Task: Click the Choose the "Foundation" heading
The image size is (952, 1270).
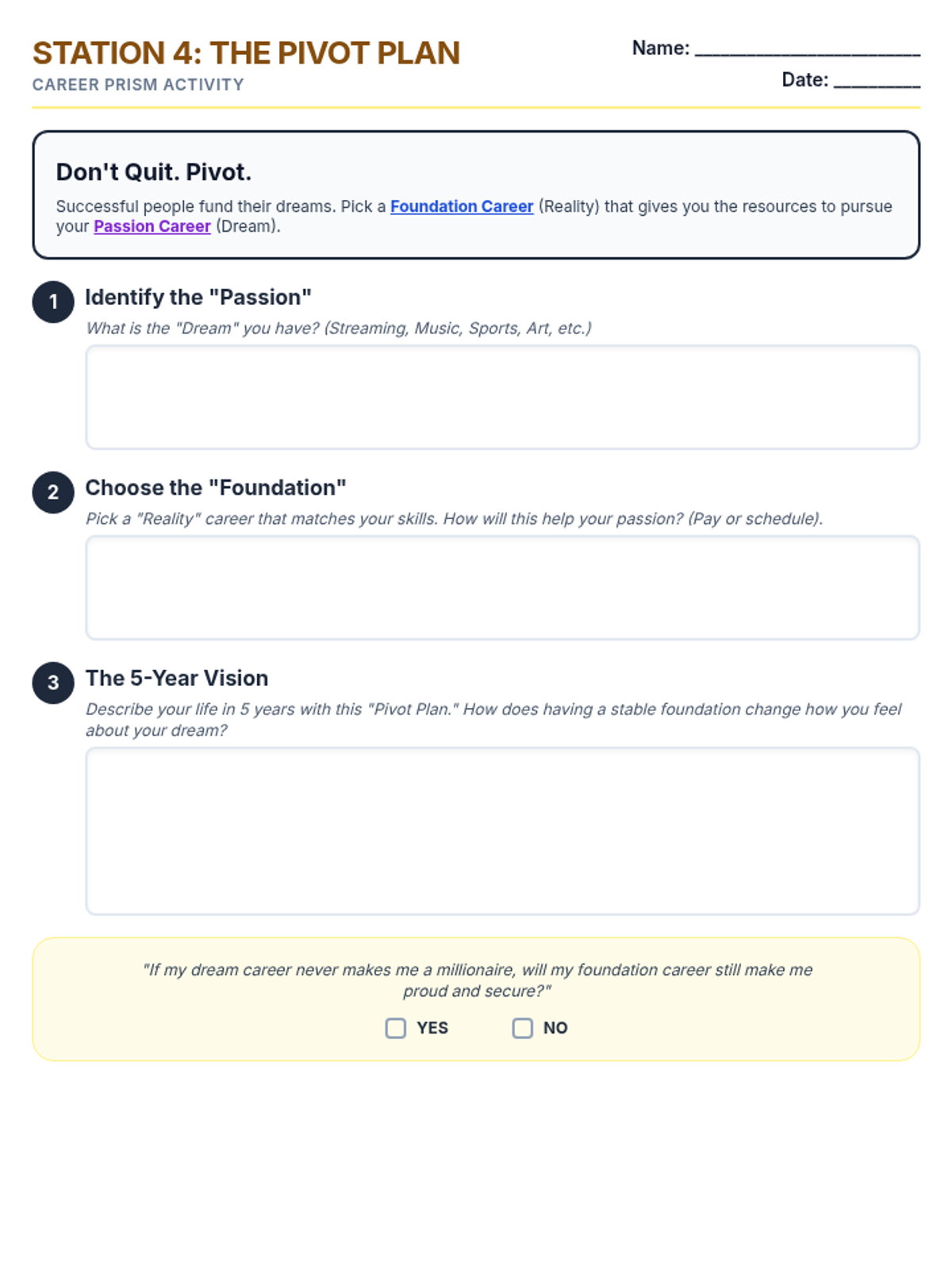Action: tap(216, 487)
